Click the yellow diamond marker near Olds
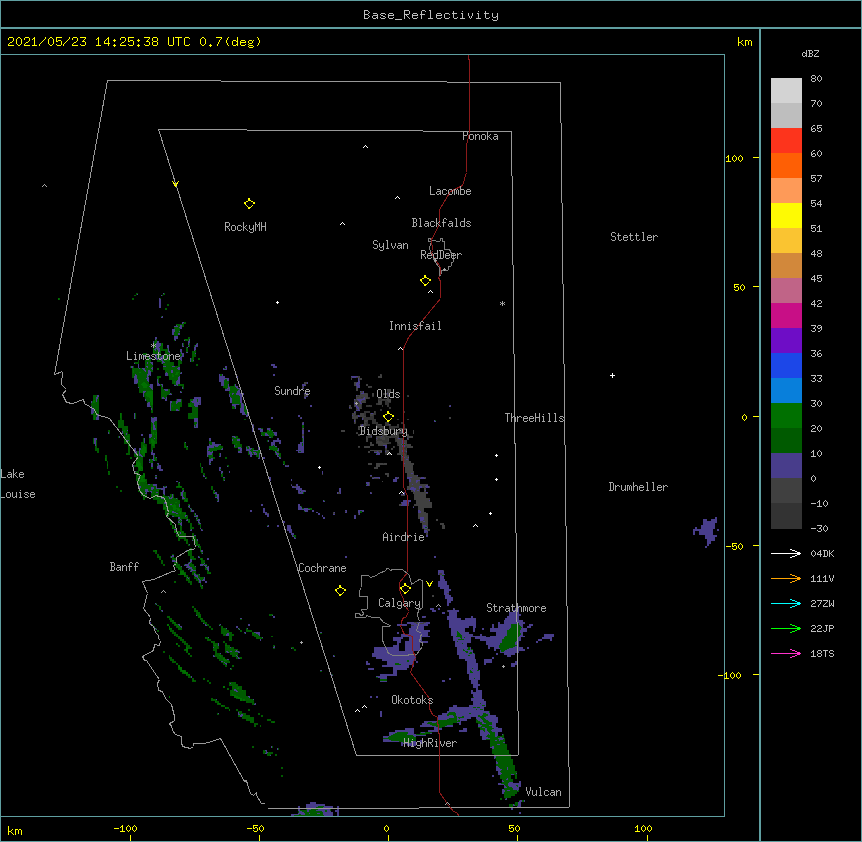The image size is (862, 842). [388, 417]
